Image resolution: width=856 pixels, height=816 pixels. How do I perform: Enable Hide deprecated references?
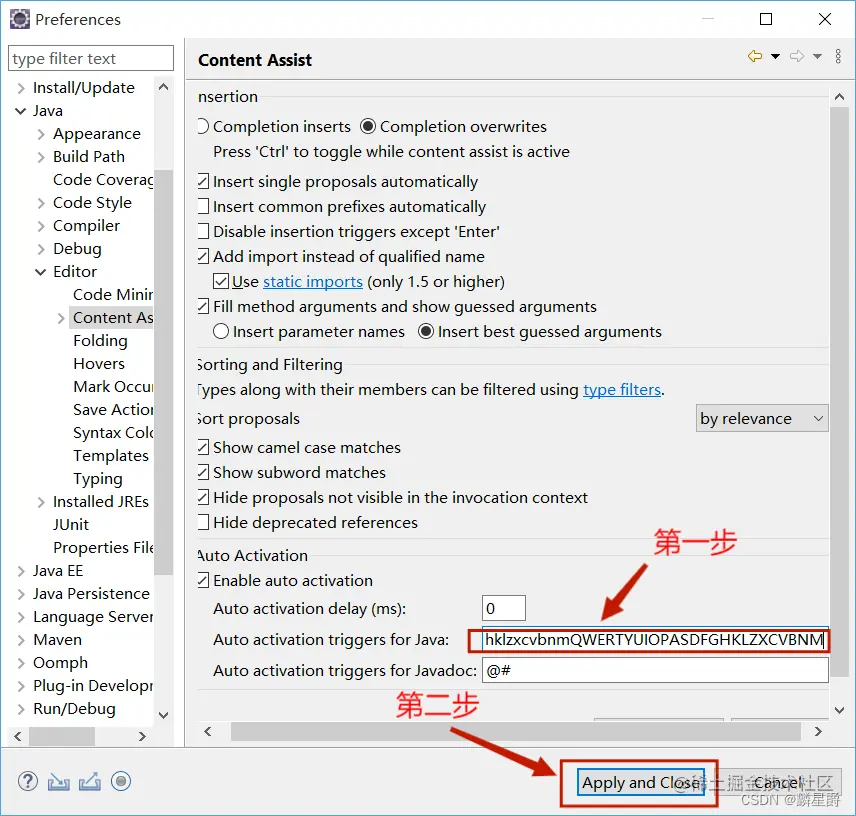click(x=203, y=522)
